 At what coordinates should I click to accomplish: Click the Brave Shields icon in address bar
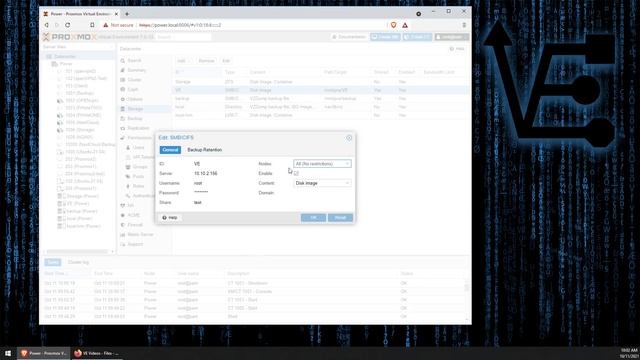click(393, 25)
